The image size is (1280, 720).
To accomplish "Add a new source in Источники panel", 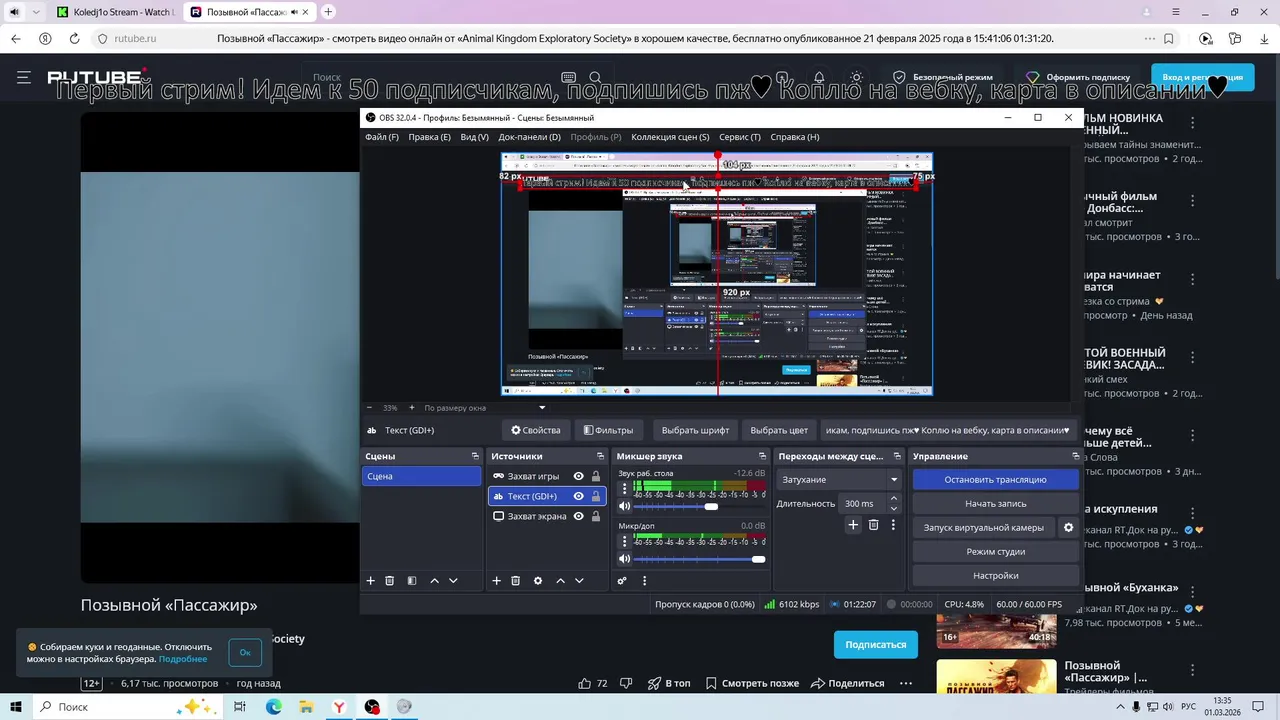I will (496, 581).
